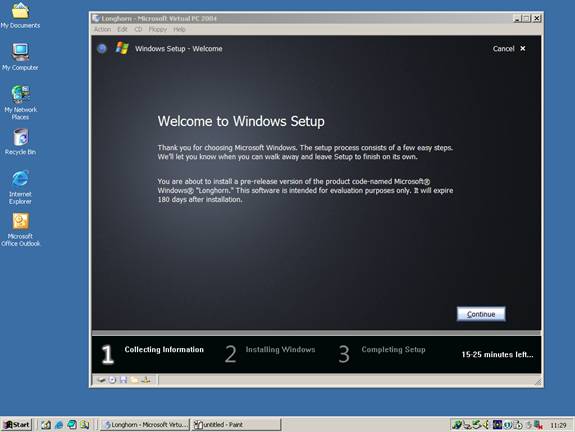Click step 2 Installing Windows label
Image resolution: width=575 pixels, height=432 pixels.
pos(280,349)
